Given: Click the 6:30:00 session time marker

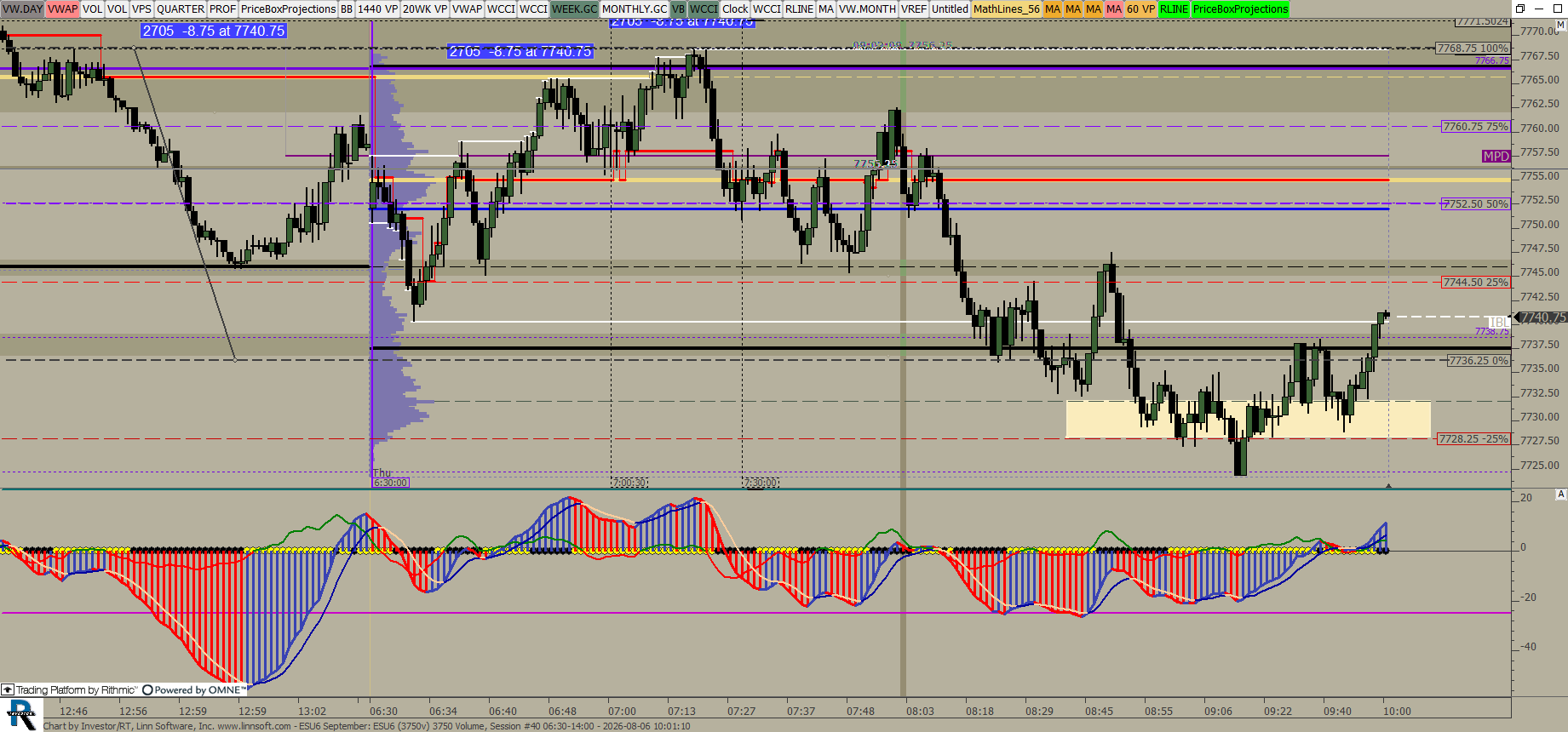Looking at the screenshot, I should click(x=391, y=483).
